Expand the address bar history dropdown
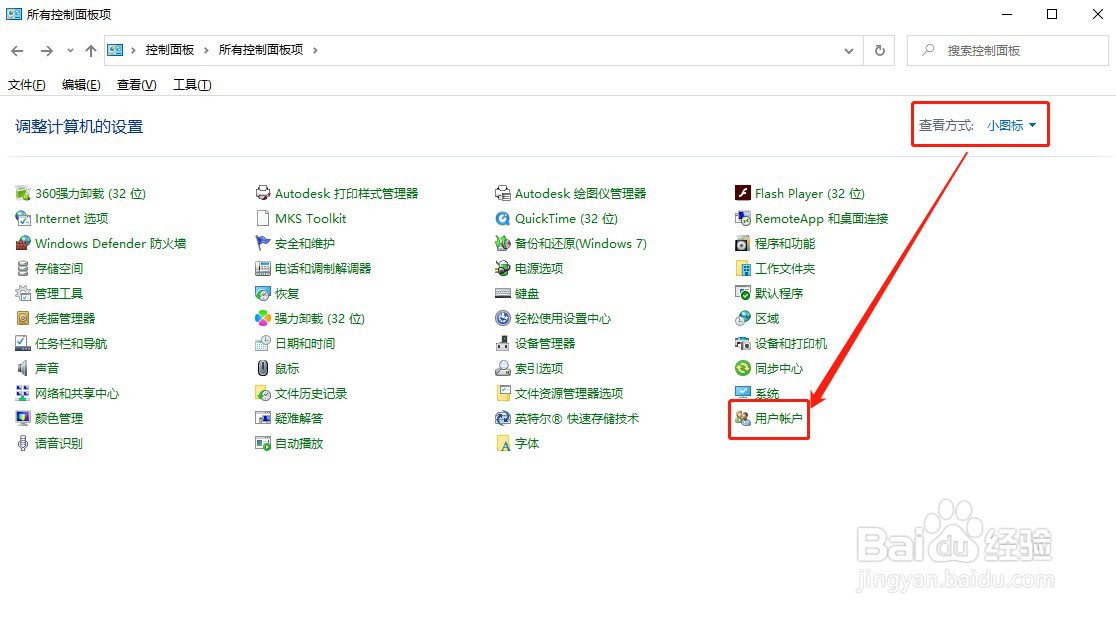Image resolution: width=1116 pixels, height=618 pixels. click(848, 51)
